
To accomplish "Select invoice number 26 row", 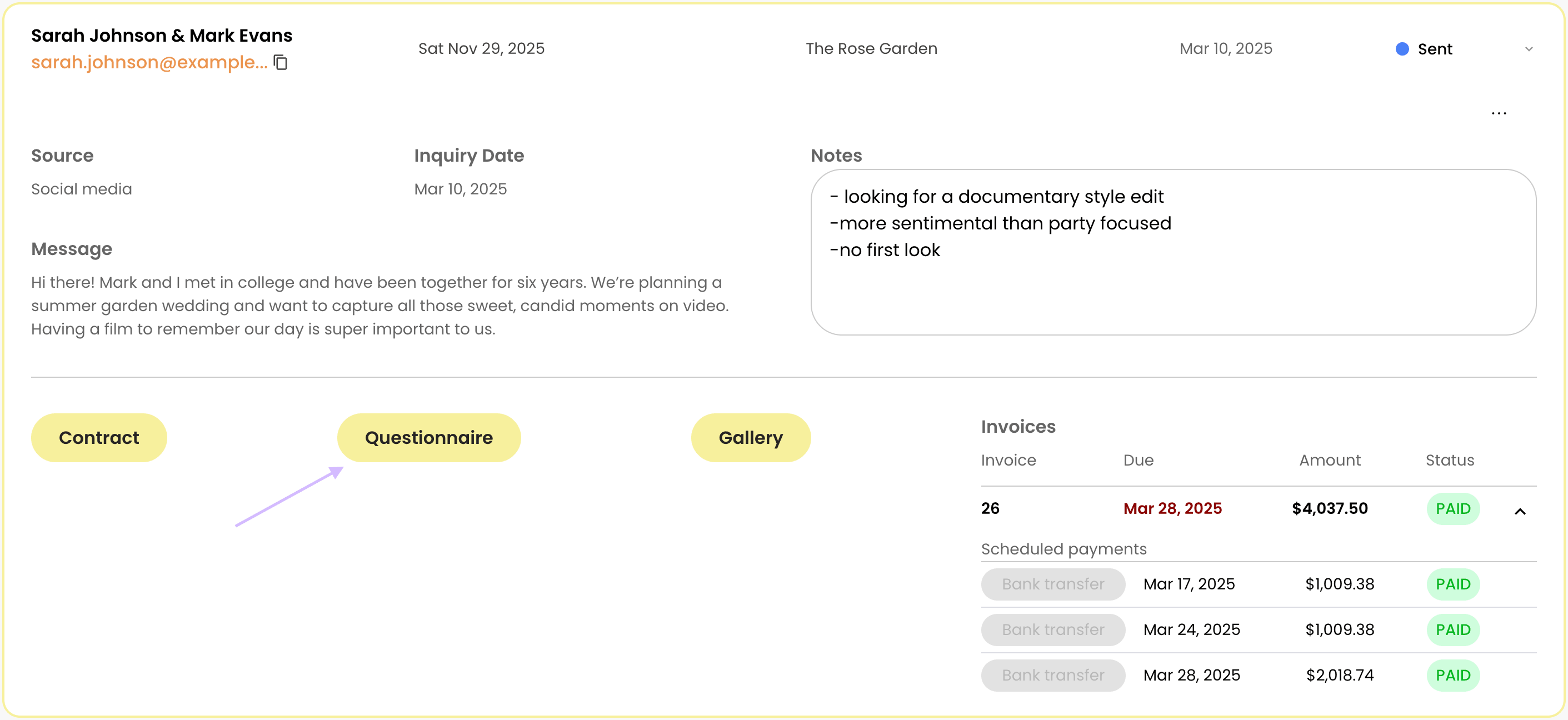I will (x=1258, y=509).
